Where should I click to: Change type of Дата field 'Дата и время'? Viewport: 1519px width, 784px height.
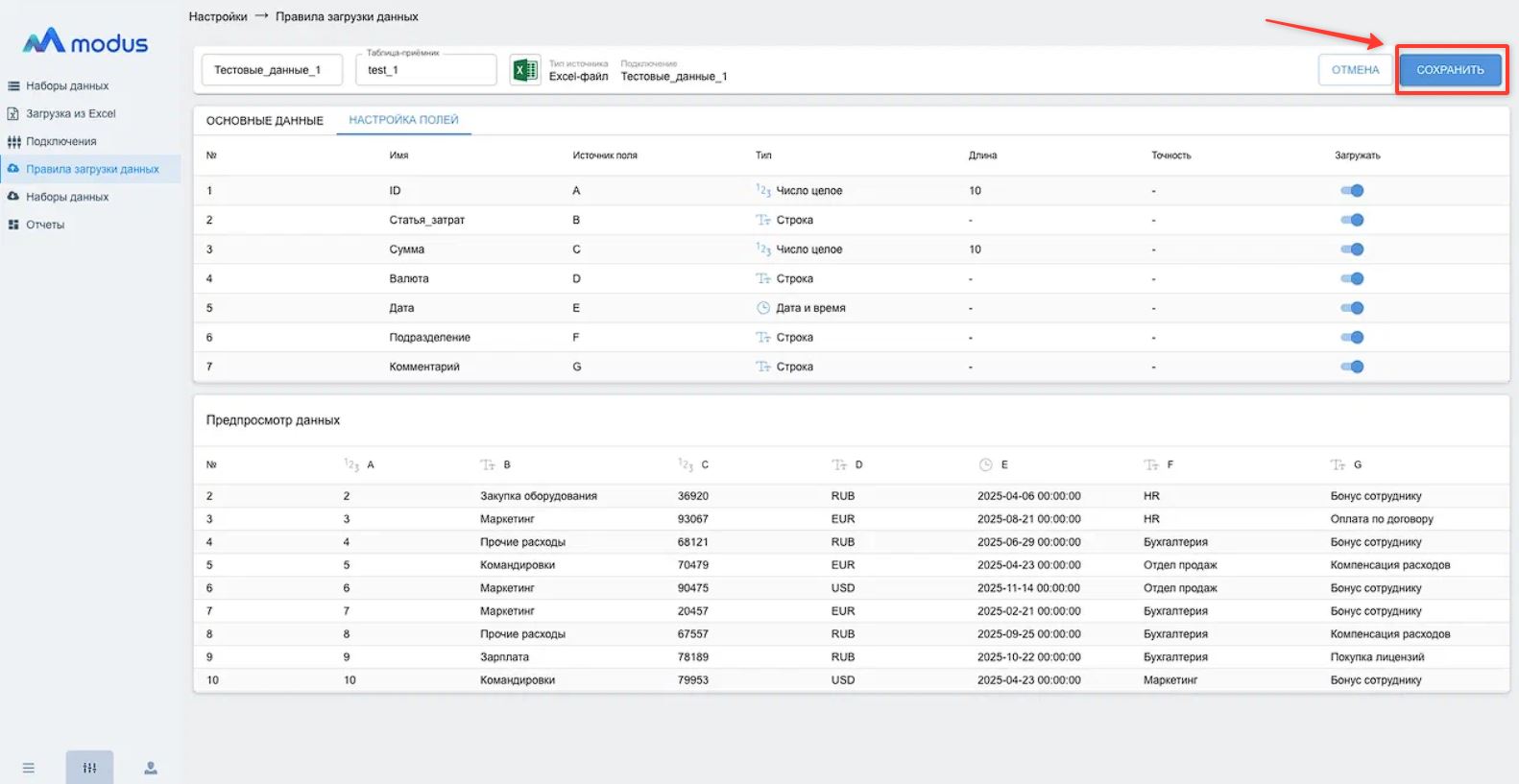(x=809, y=308)
